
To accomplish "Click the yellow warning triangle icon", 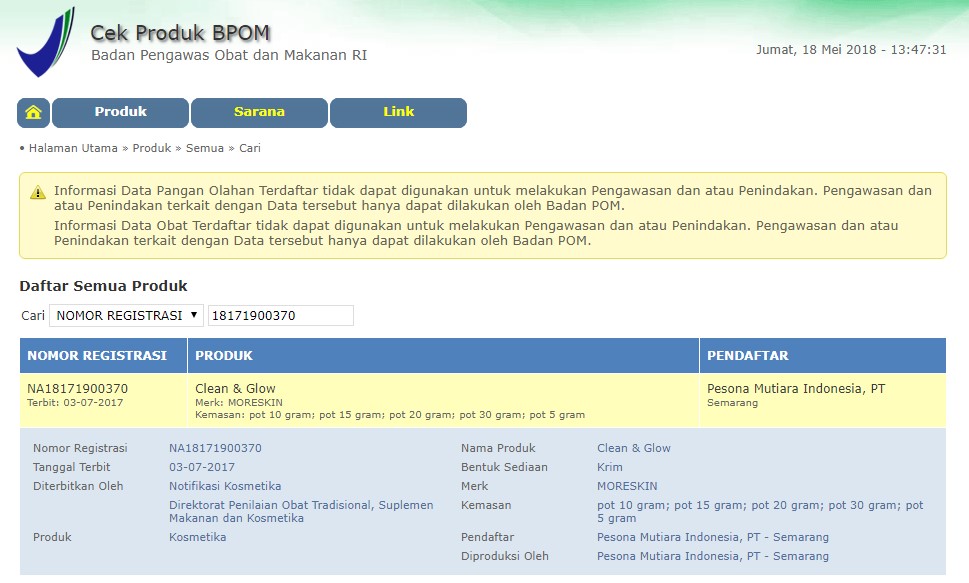I will point(38,192).
